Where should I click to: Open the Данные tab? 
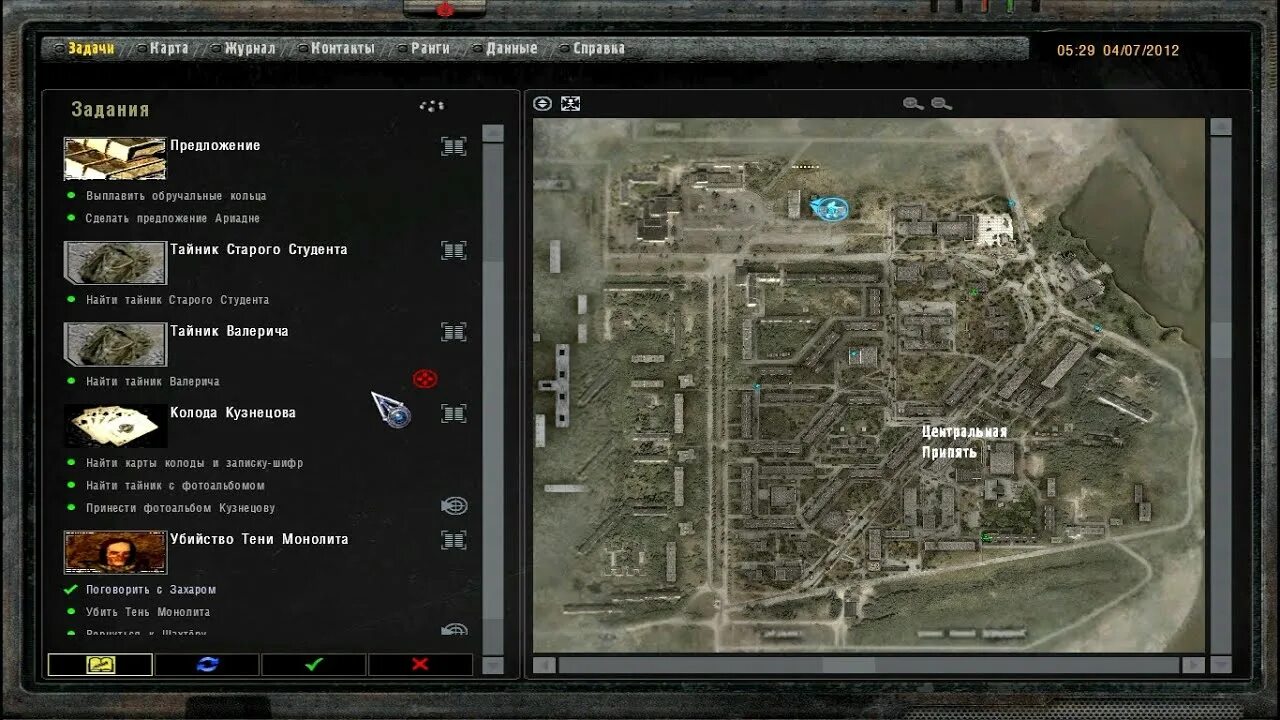coord(512,48)
